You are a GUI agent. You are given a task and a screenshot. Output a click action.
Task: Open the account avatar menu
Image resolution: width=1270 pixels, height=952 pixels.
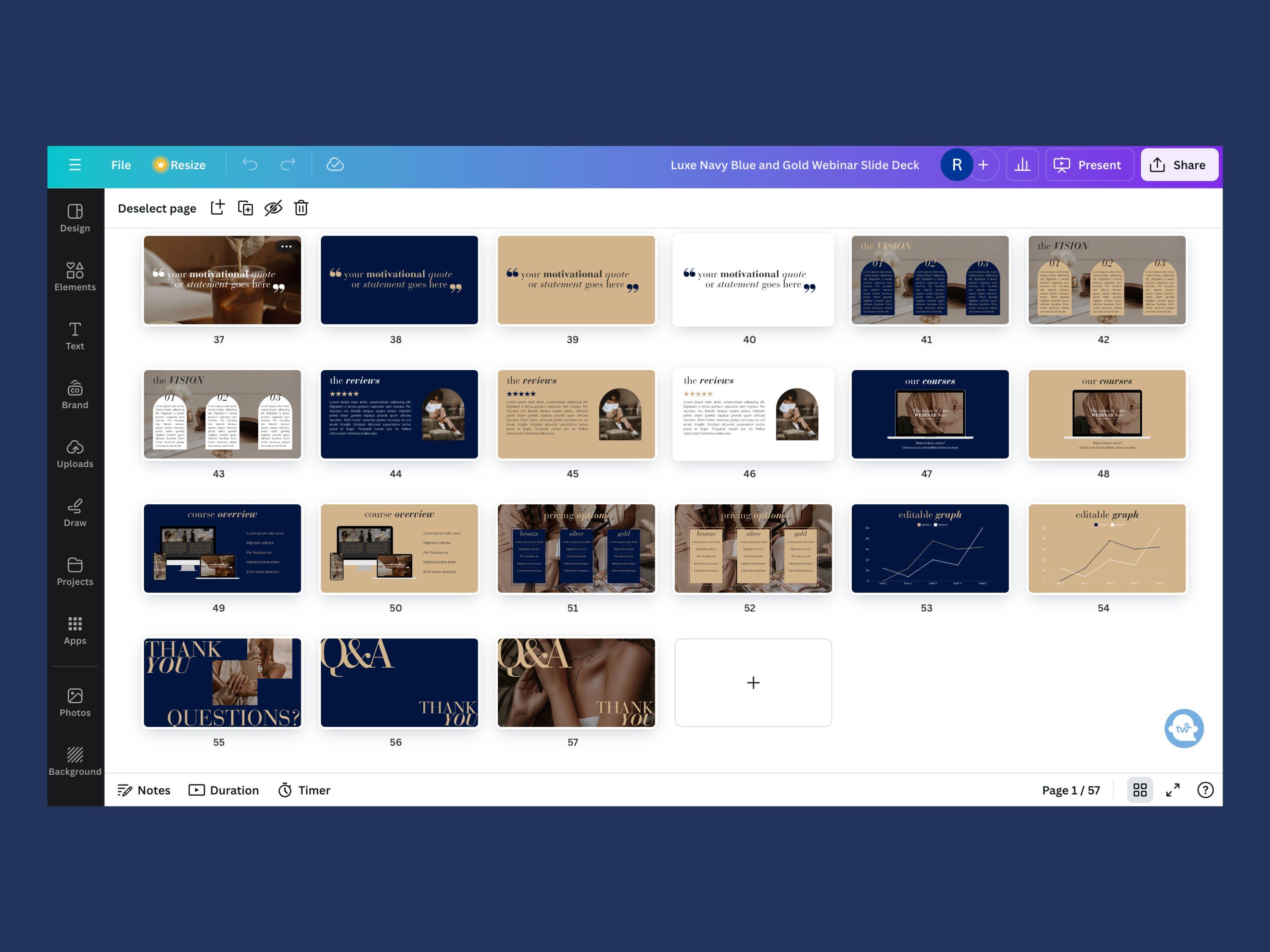click(956, 165)
